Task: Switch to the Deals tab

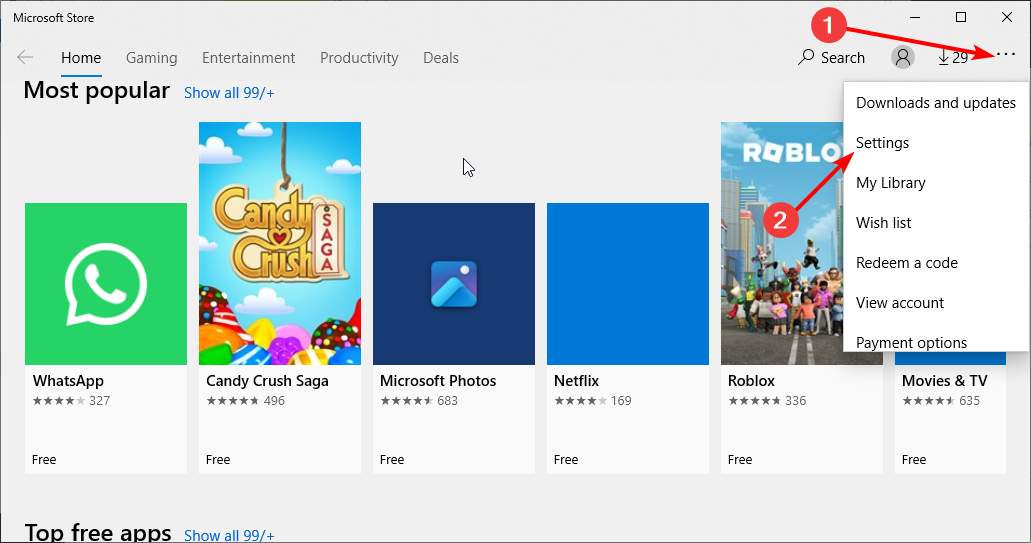Action: [441, 58]
